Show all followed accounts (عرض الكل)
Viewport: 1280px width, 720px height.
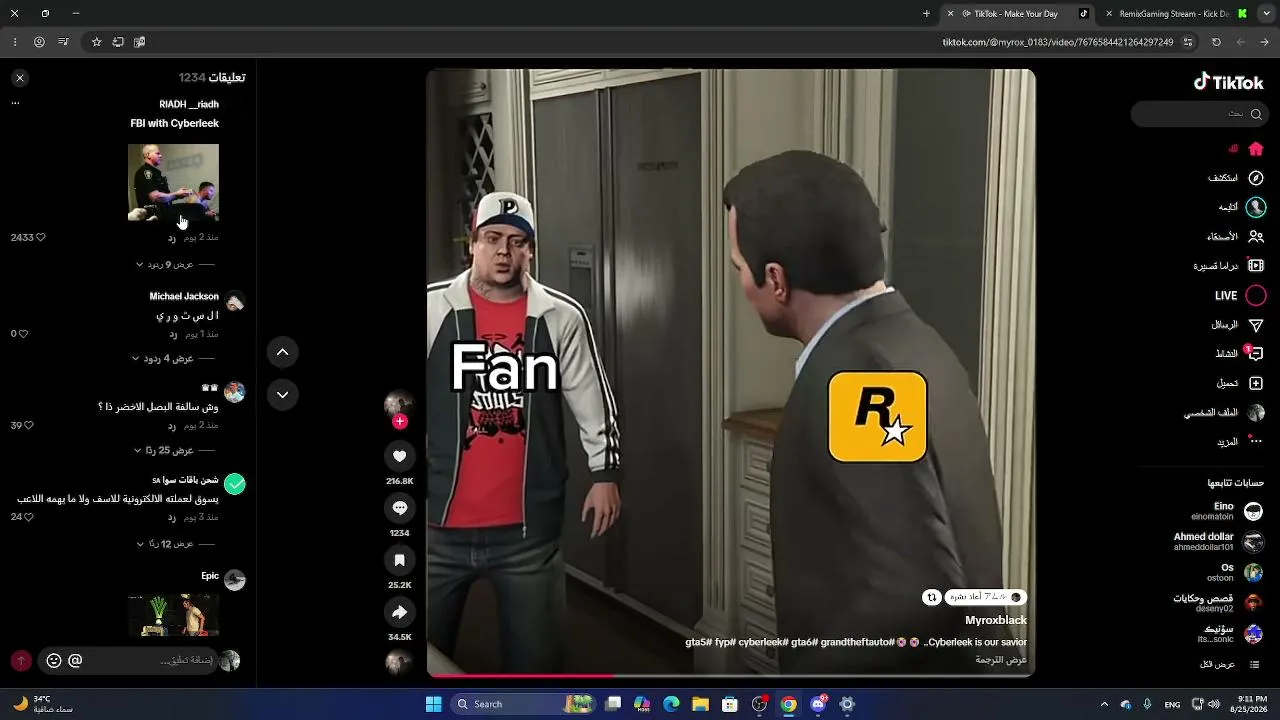(x=1231, y=664)
